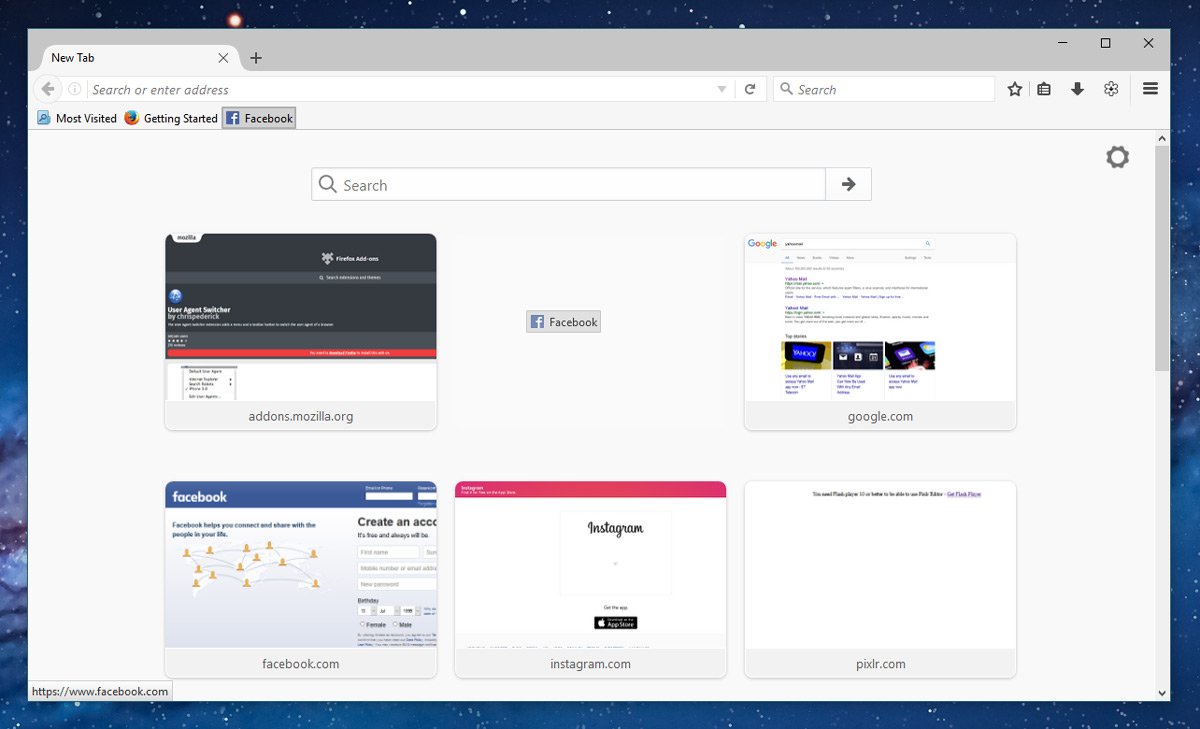1200x729 pixels.
Task: Open site identity info icon
Action: 75,89
